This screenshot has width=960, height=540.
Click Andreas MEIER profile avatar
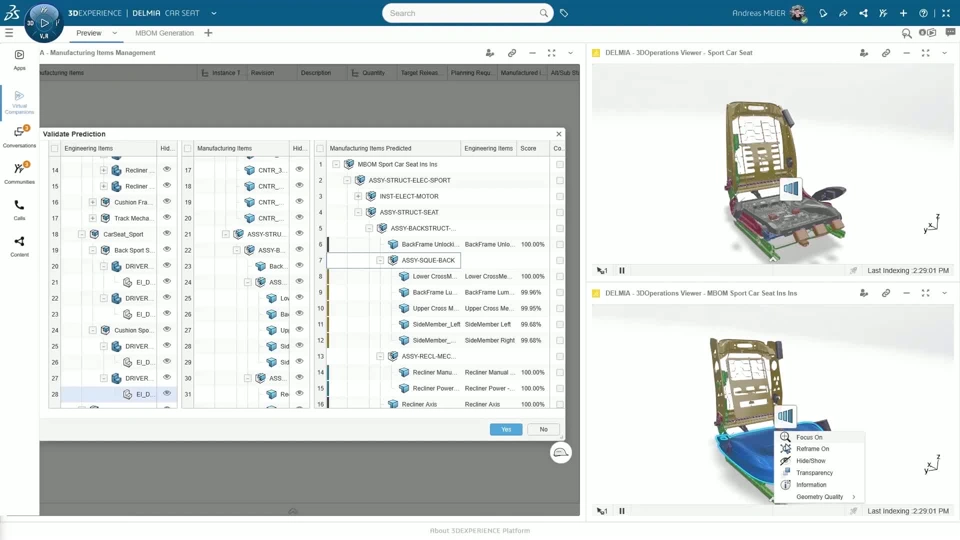click(797, 13)
